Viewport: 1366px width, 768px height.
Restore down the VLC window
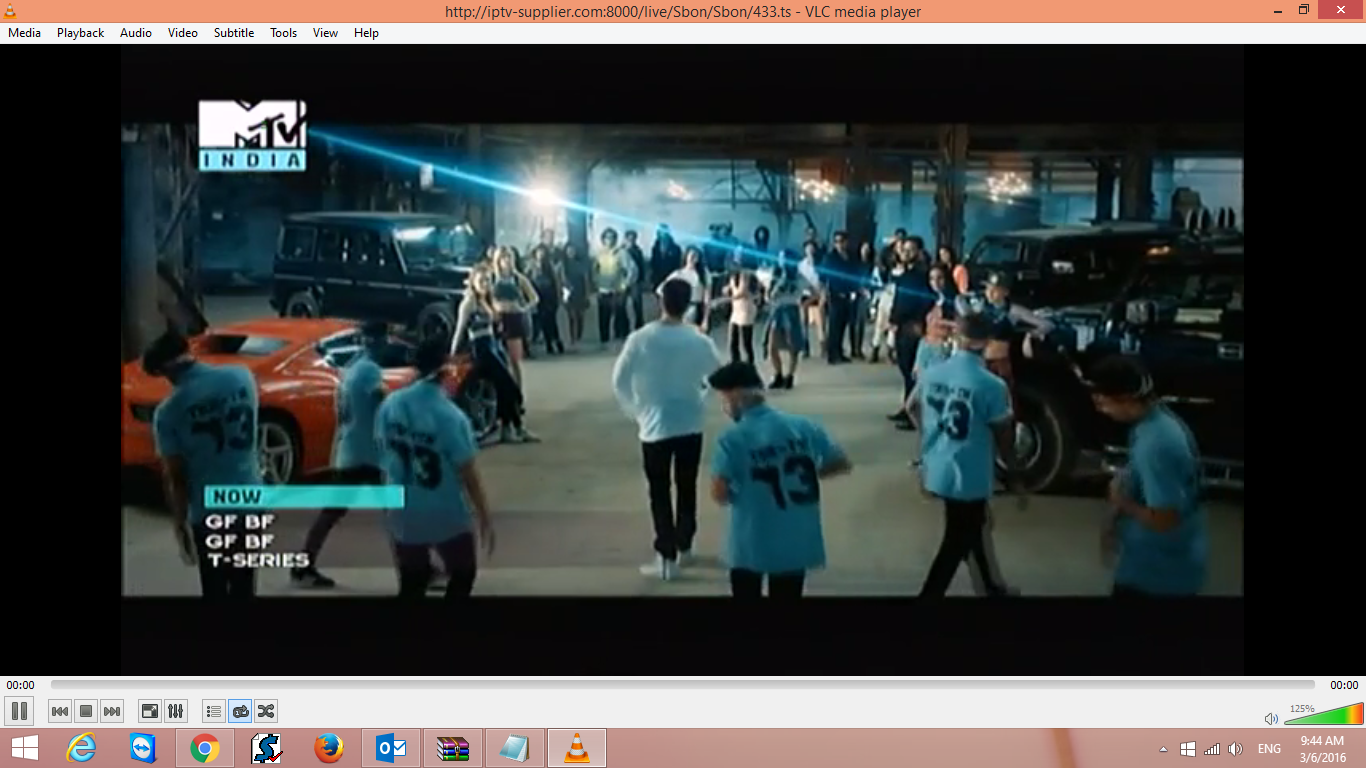click(1304, 10)
